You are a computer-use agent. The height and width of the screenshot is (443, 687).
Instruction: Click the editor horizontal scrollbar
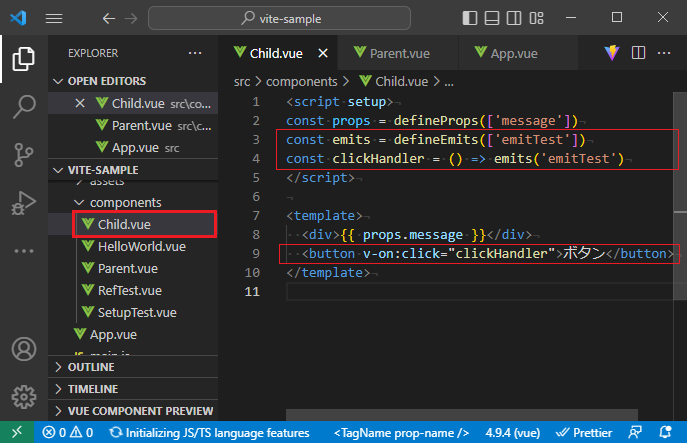point(462,415)
